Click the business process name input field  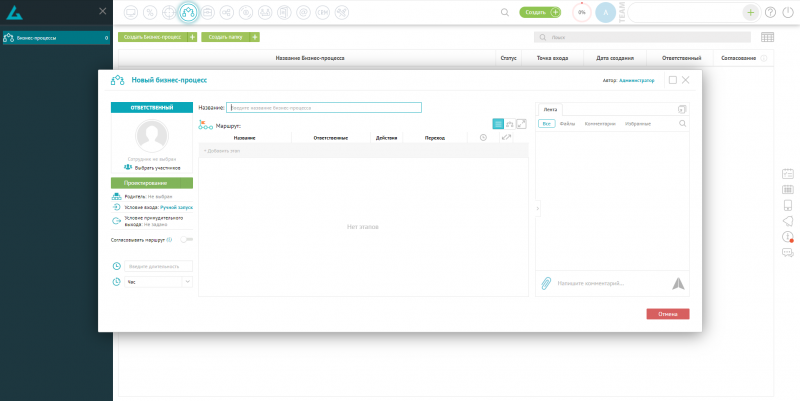[x=324, y=107]
